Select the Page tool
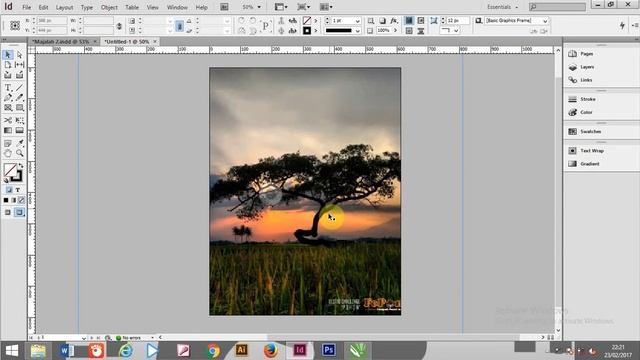This screenshot has height=360, width=640. pos(8,65)
